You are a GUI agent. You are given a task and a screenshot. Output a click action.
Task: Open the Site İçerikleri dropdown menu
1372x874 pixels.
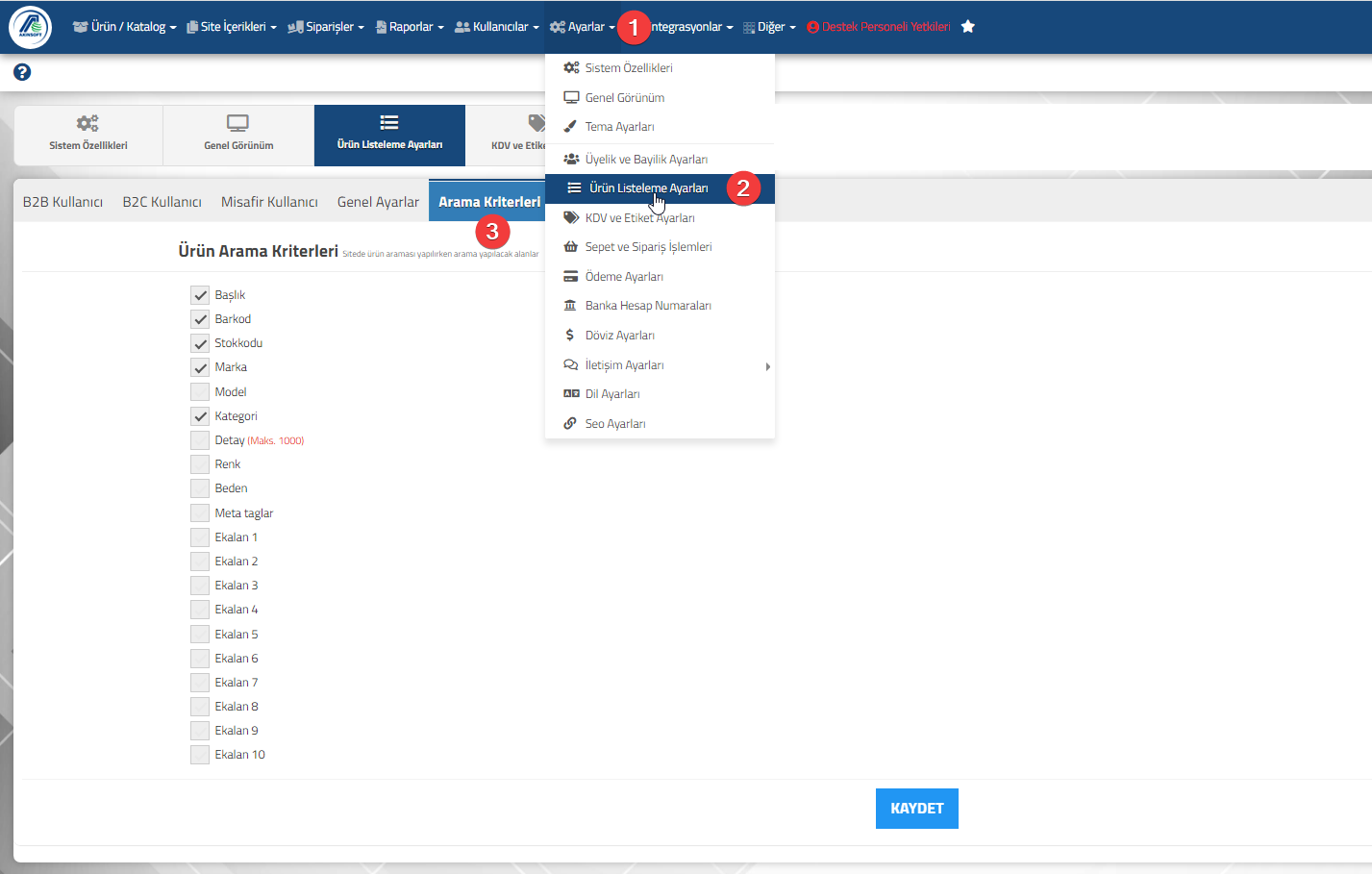point(232,27)
